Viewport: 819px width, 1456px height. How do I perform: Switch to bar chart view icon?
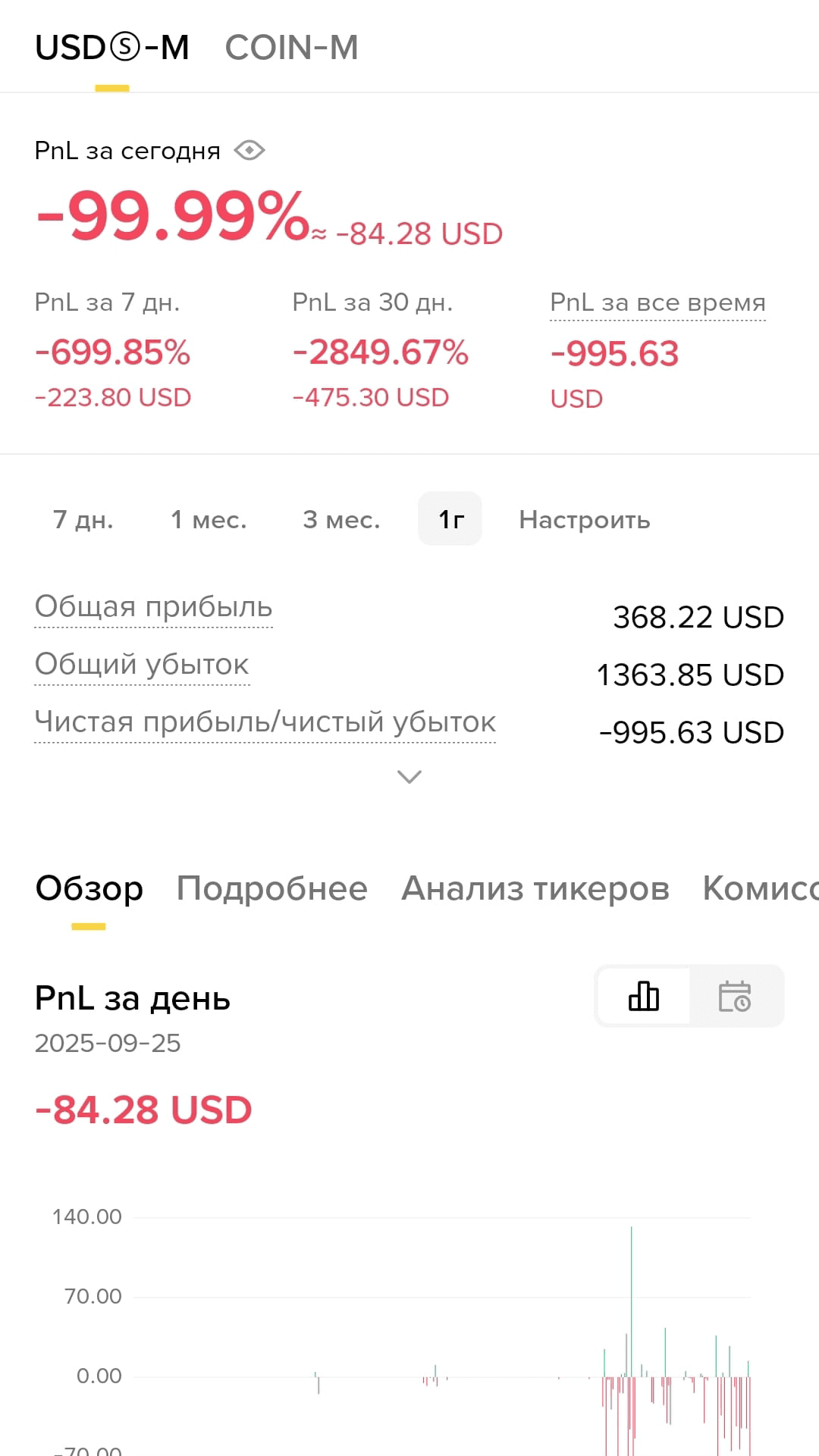point(644,996)
